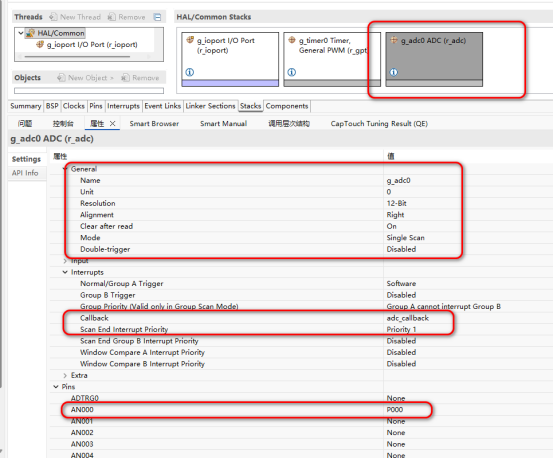Click the ADTRG0 pin value None
Screen dimensions: 553x458
click(396, 398)
